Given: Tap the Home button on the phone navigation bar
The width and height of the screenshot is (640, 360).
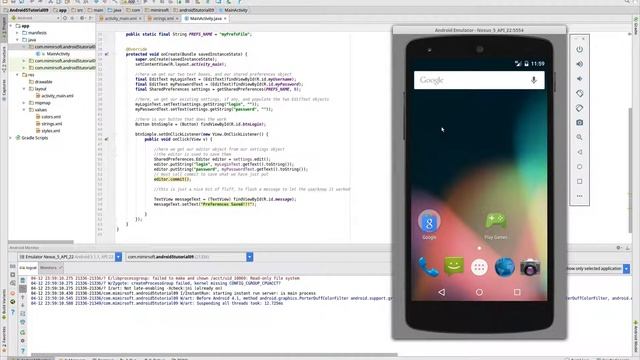Looking at the screenshot, I should coord(479,292).
